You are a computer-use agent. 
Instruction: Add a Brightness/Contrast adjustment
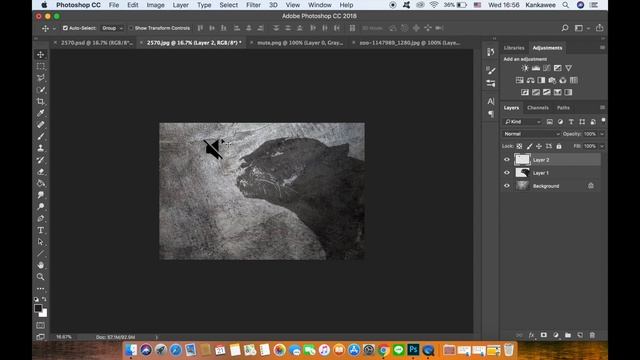point(525,68)
